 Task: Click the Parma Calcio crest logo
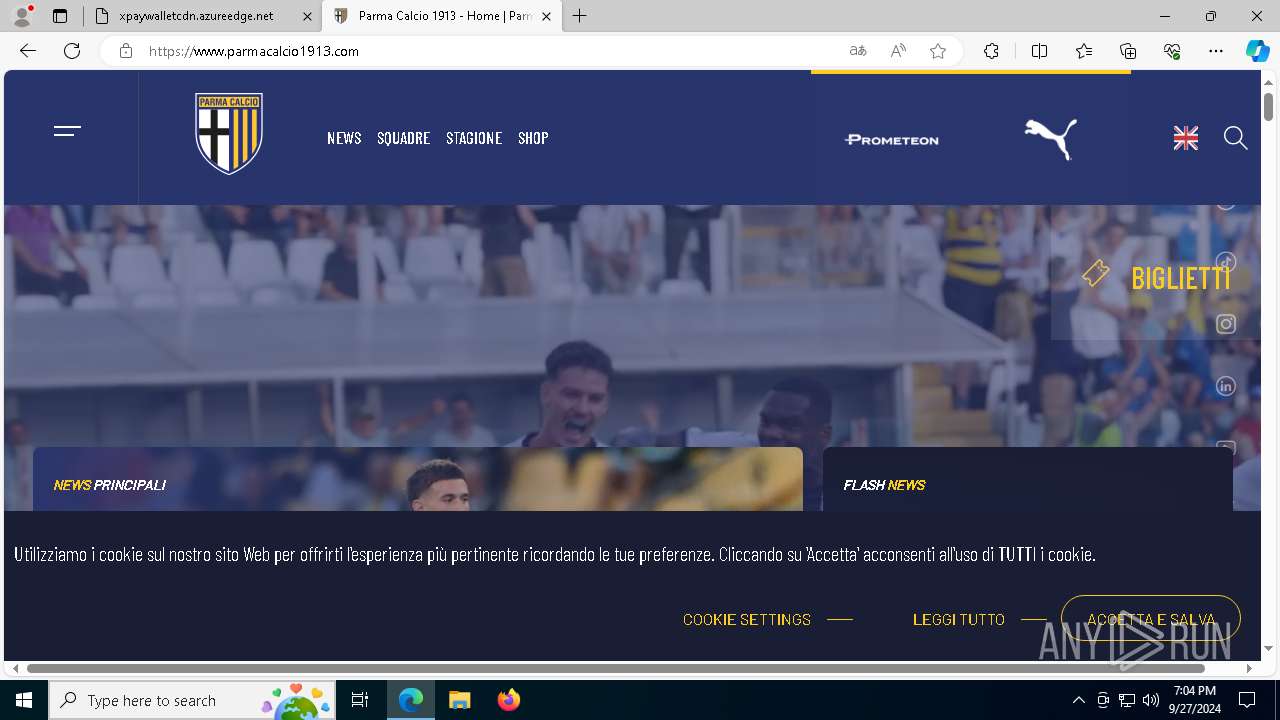(229, 134)
